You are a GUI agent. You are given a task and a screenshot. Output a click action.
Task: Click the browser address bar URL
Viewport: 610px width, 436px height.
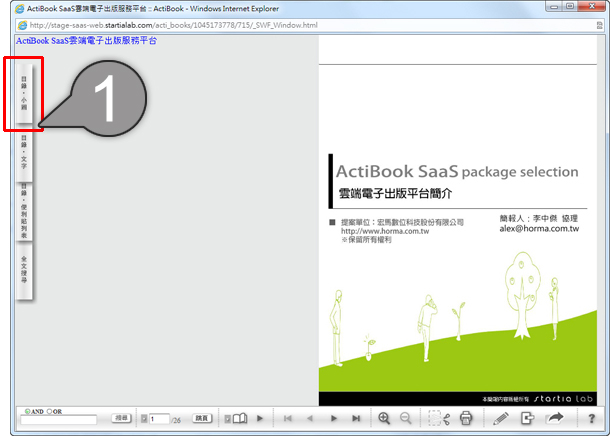click(174, 25)
